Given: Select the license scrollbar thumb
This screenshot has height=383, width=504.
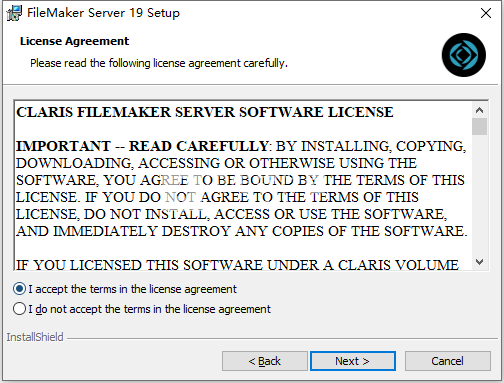Looking at the screenshot, I should [x=480, y=126].
